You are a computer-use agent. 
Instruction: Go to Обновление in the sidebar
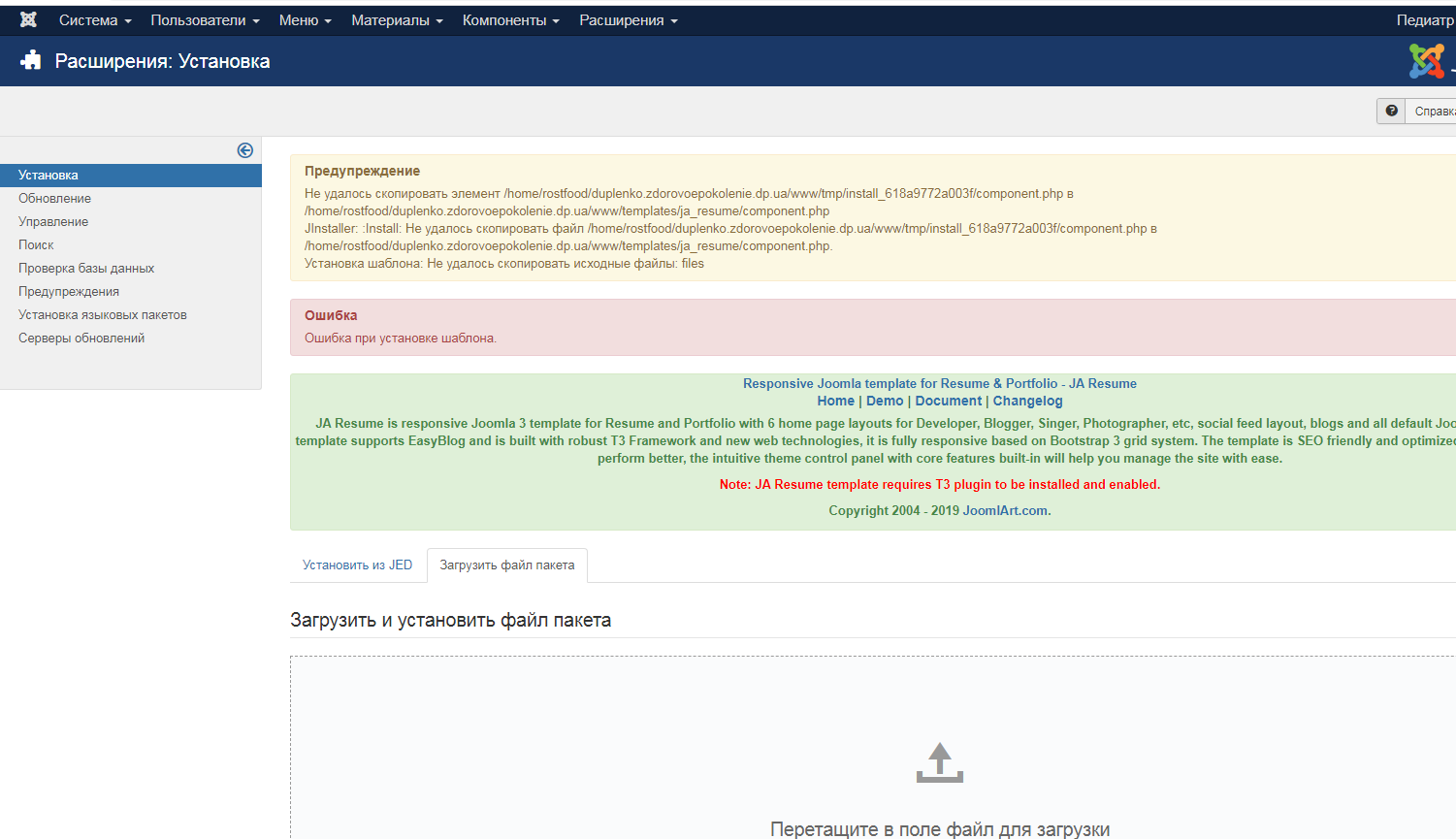coord(54,199)
